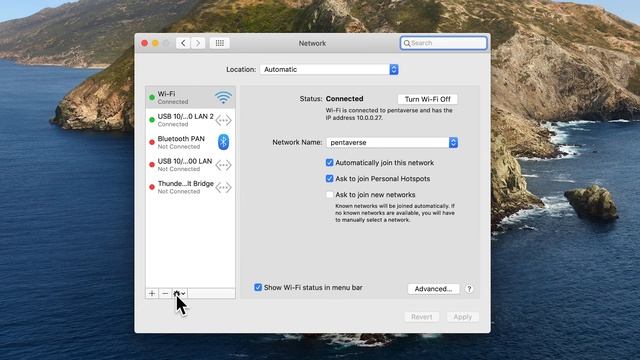Click the Apply button
Image resolution: width=640 pixels, height=360 pixels.
462,317
